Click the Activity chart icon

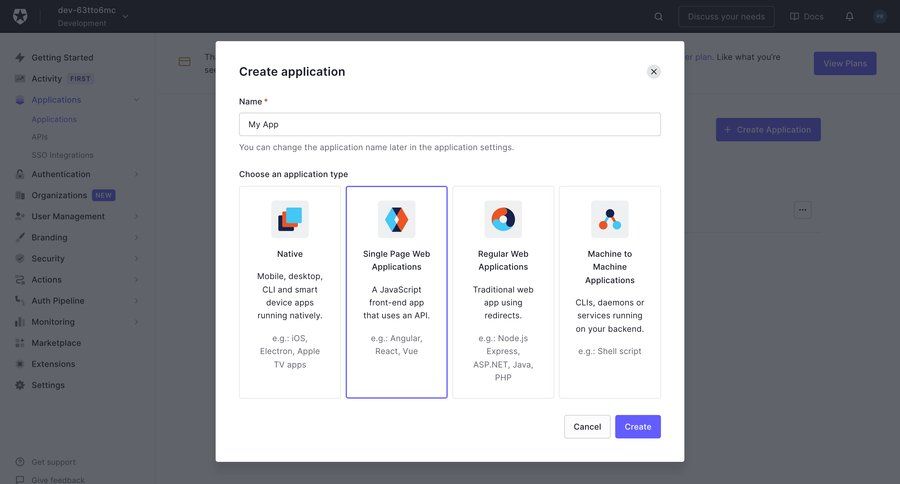pyautogui.click(x=20, y=79)
